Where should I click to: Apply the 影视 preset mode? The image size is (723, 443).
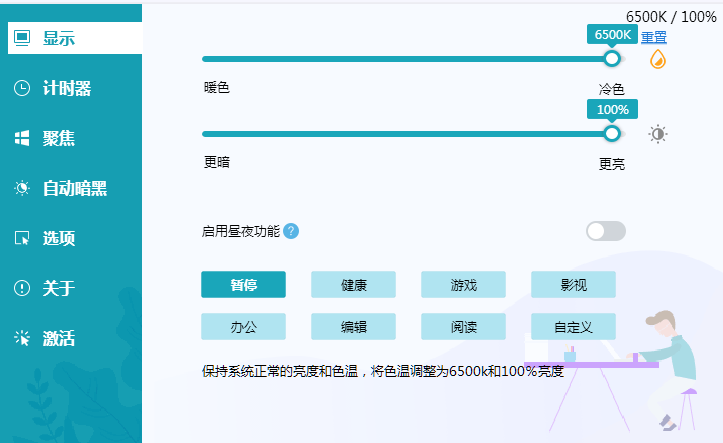[x=573, y=285]
